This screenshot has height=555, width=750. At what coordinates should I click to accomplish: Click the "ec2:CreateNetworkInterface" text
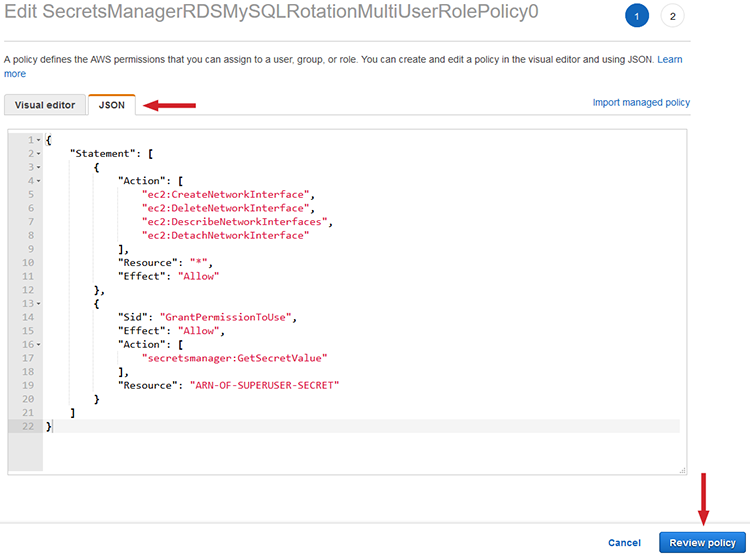225,194
